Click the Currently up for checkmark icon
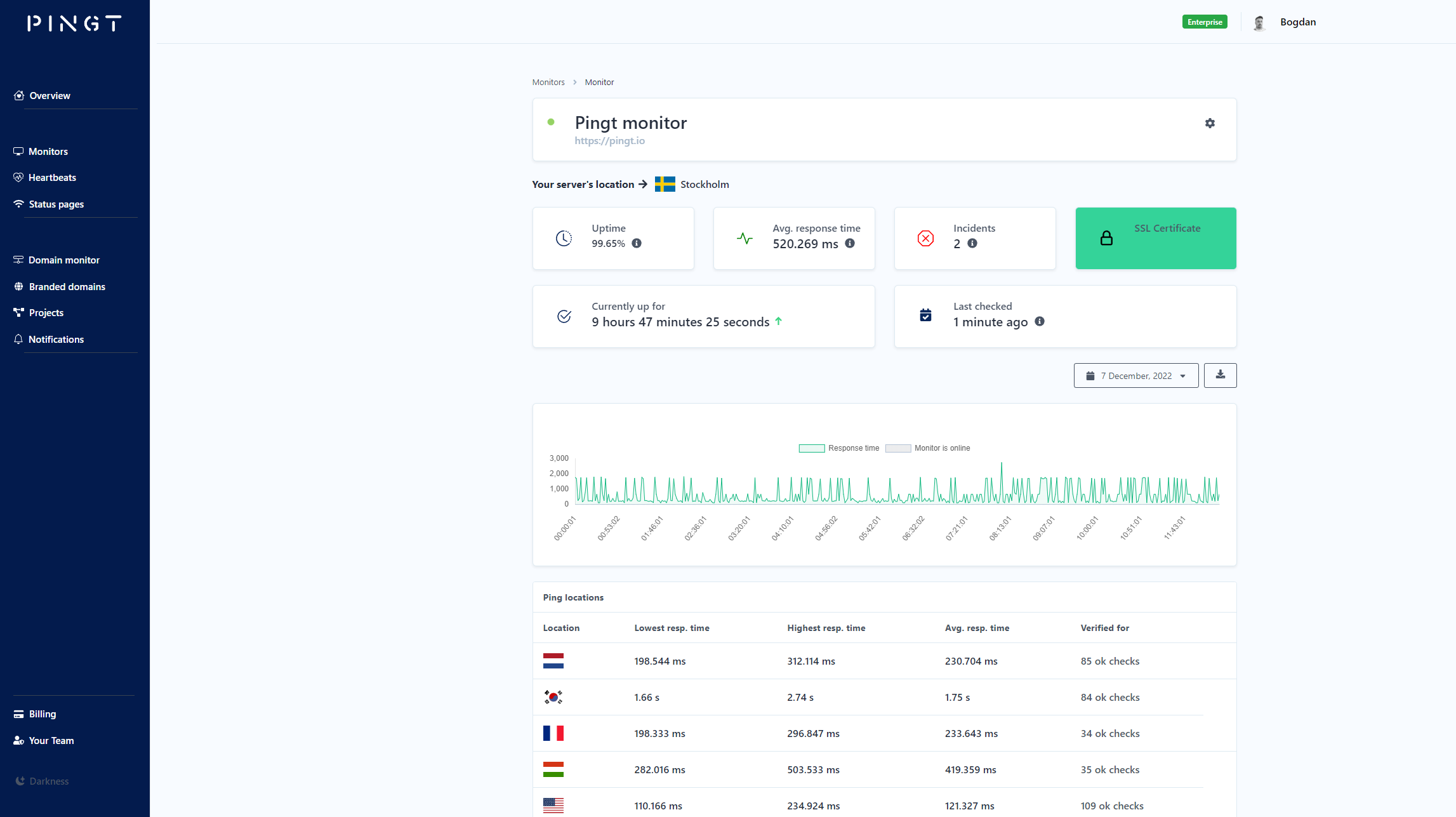Image resolution: width=1456 pixels, height=817 pixels. click(564, 316)
